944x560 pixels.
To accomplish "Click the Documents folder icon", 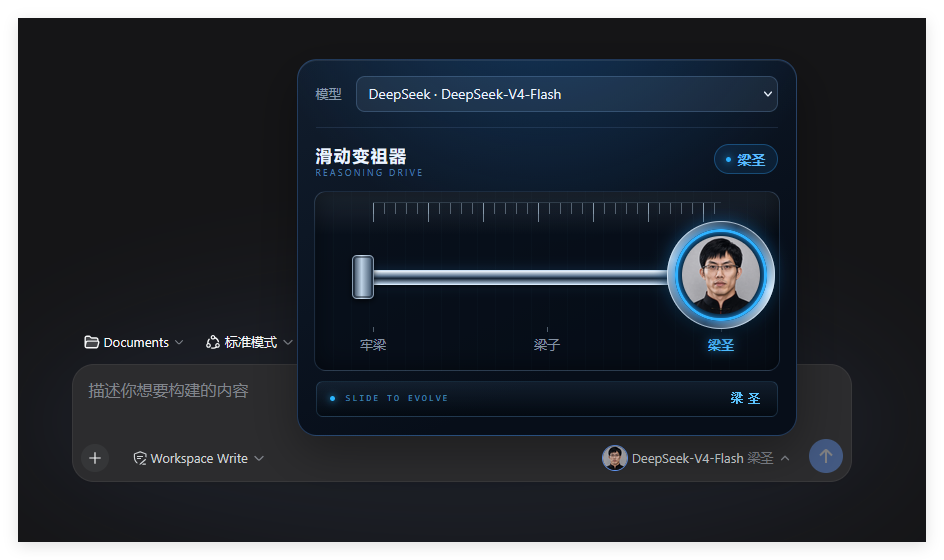I will (x=92, y=342).
